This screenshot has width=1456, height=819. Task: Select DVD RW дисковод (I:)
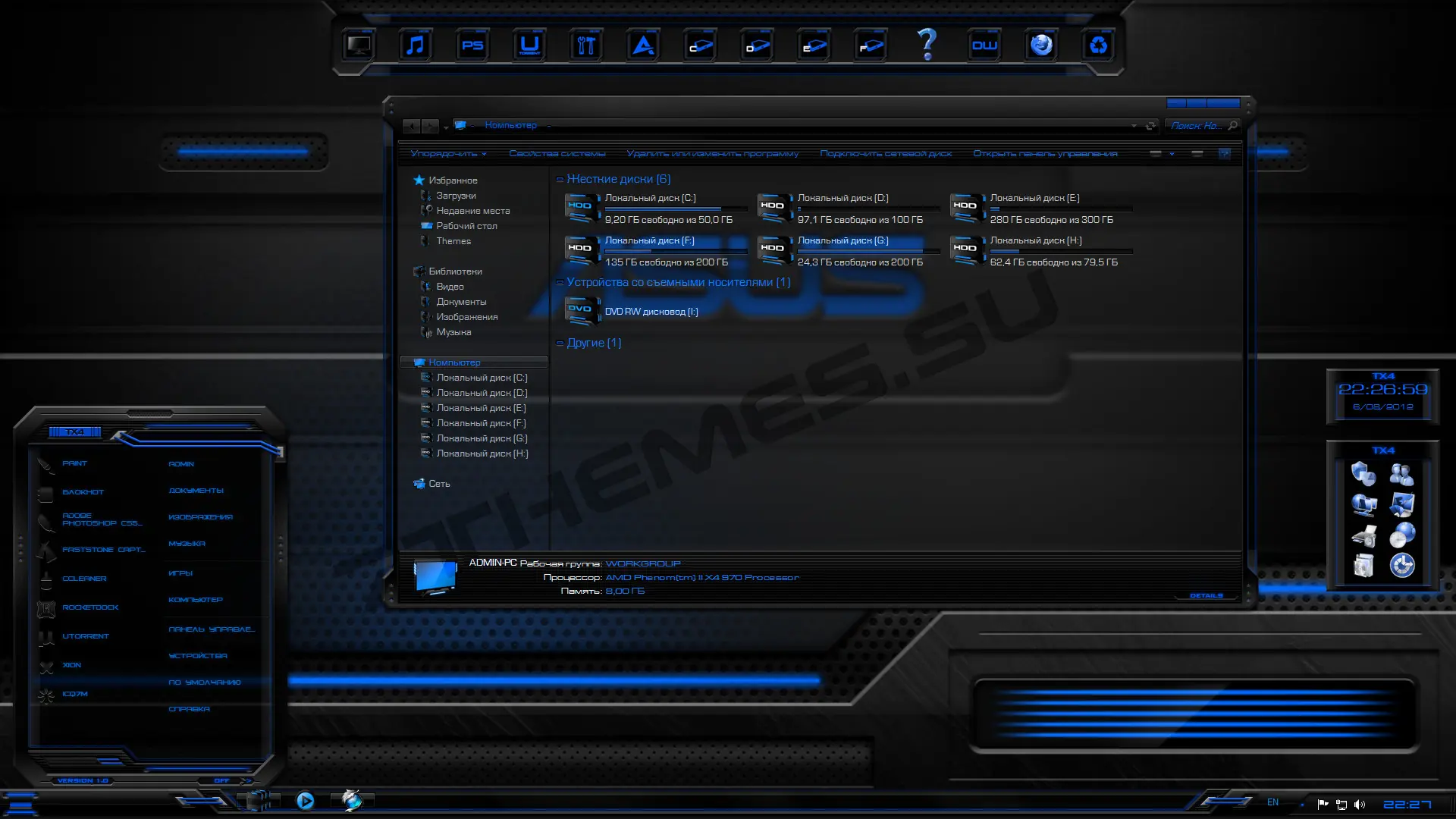(632, 311)
